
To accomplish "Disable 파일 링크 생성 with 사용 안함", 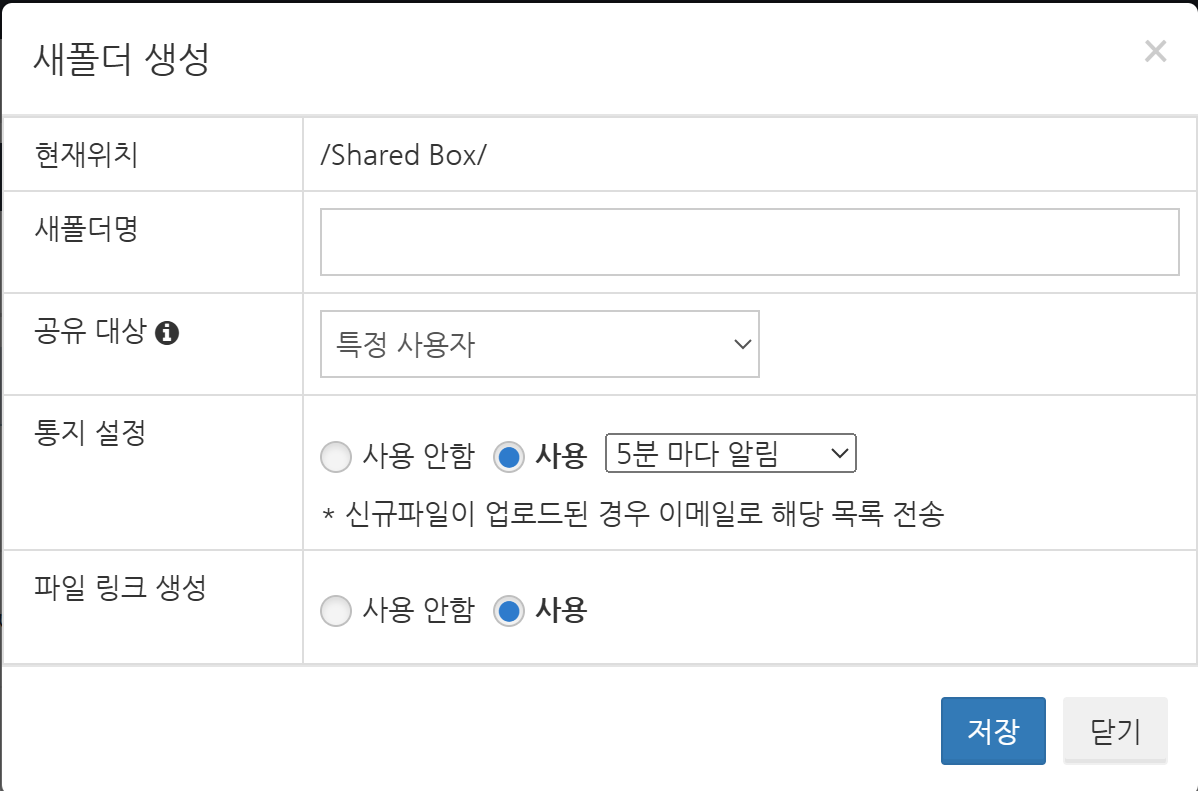I will click(x=336, y=611).
